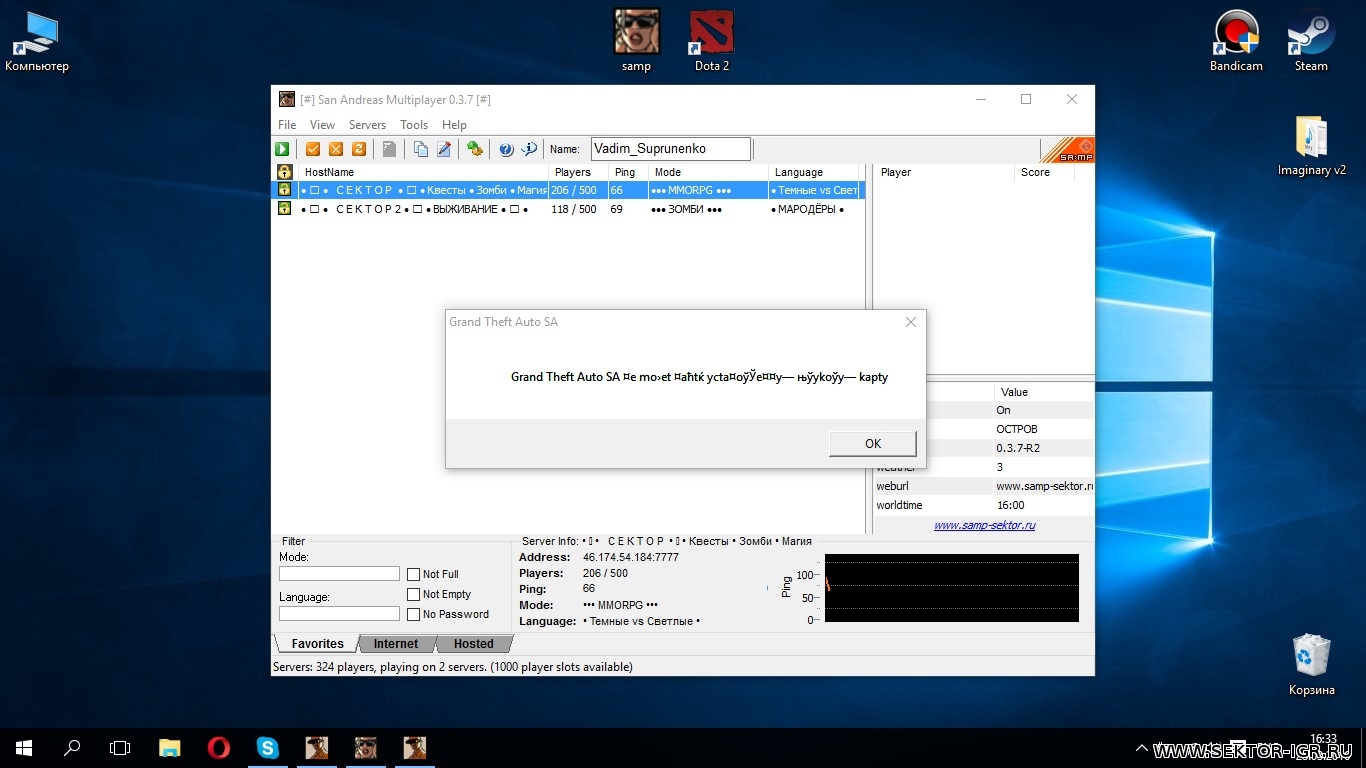Screen dimensions: 1366x768
Task: Select the СЕКТОР 2 ВЫЖИВАНИЕ server row
Action: [x=568, y=209]
